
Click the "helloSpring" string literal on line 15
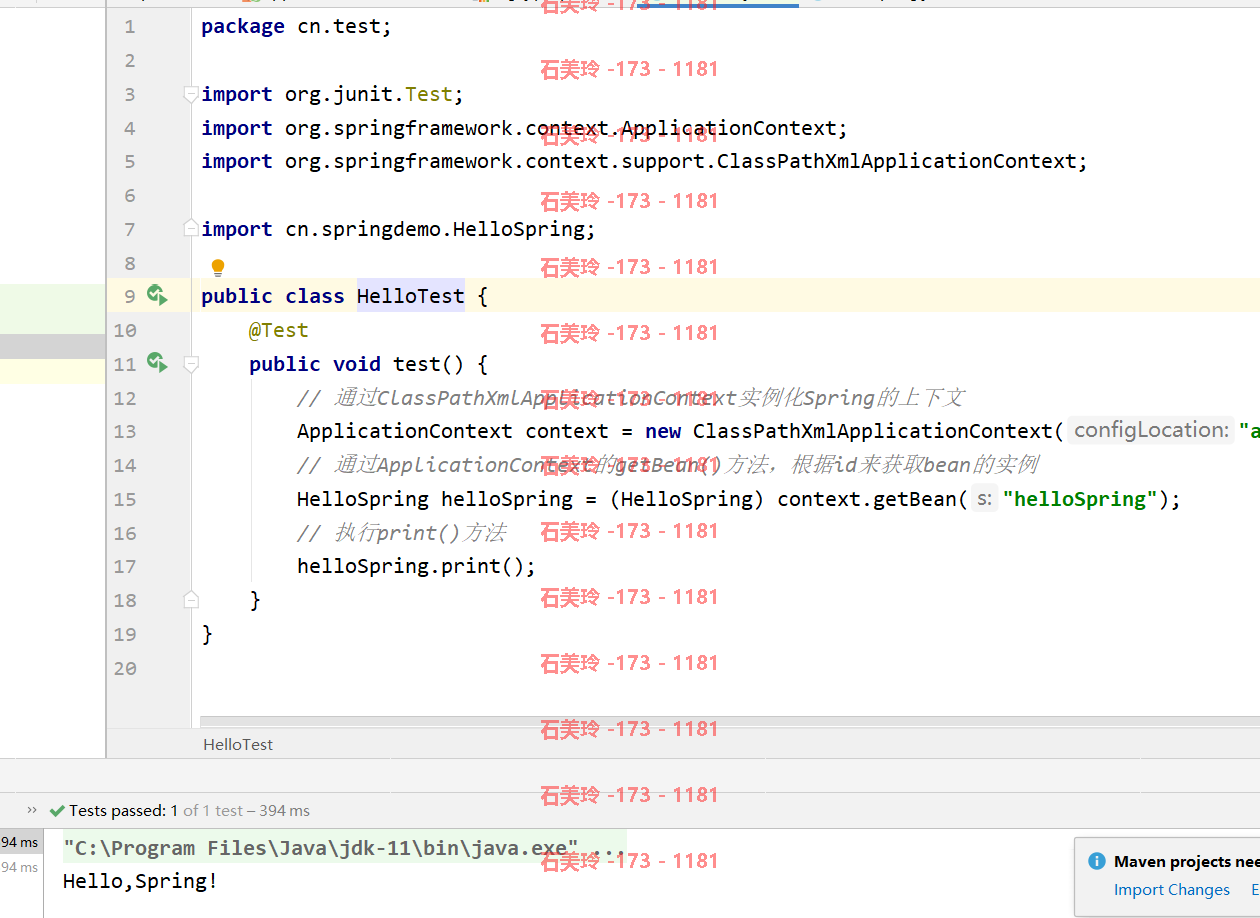tap(1080, 499)
